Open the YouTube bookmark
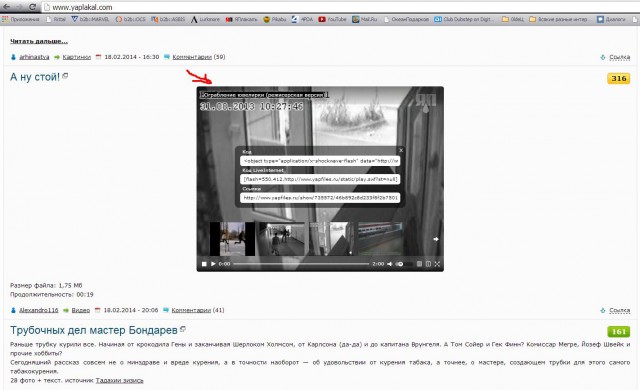Viewport: 640px width, 390px height. pos(332,19)
